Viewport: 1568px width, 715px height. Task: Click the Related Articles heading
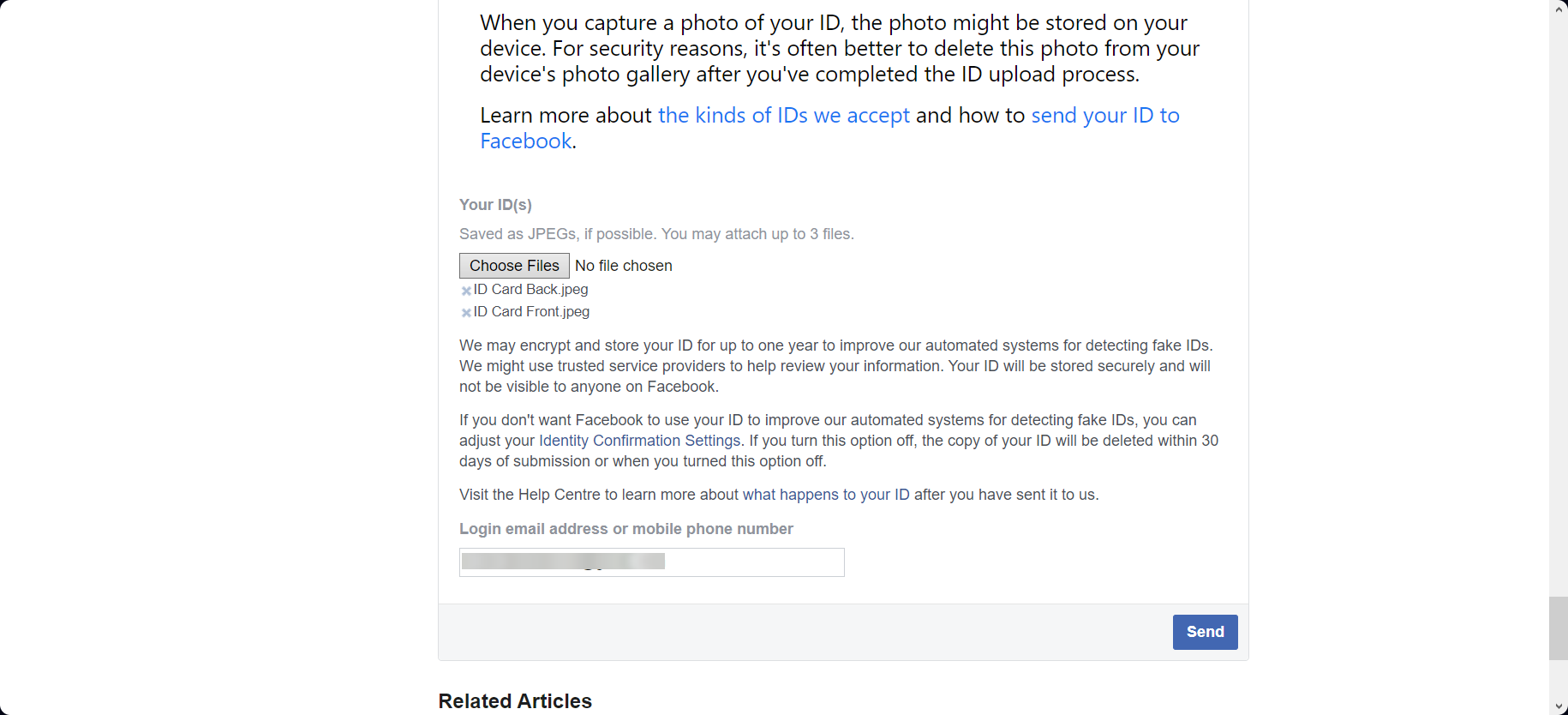point(514,700)
